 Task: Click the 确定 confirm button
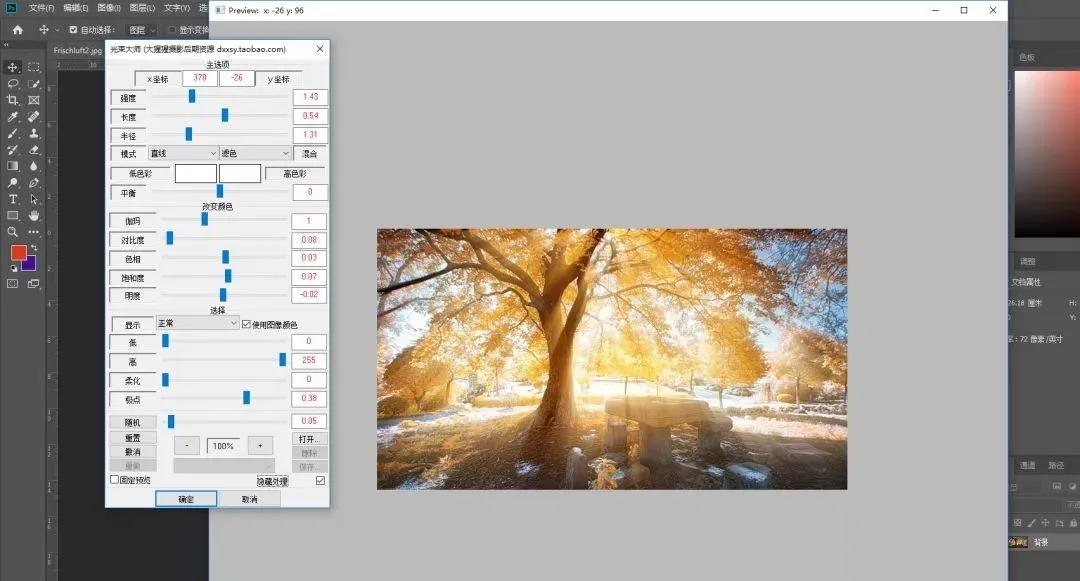185,499
